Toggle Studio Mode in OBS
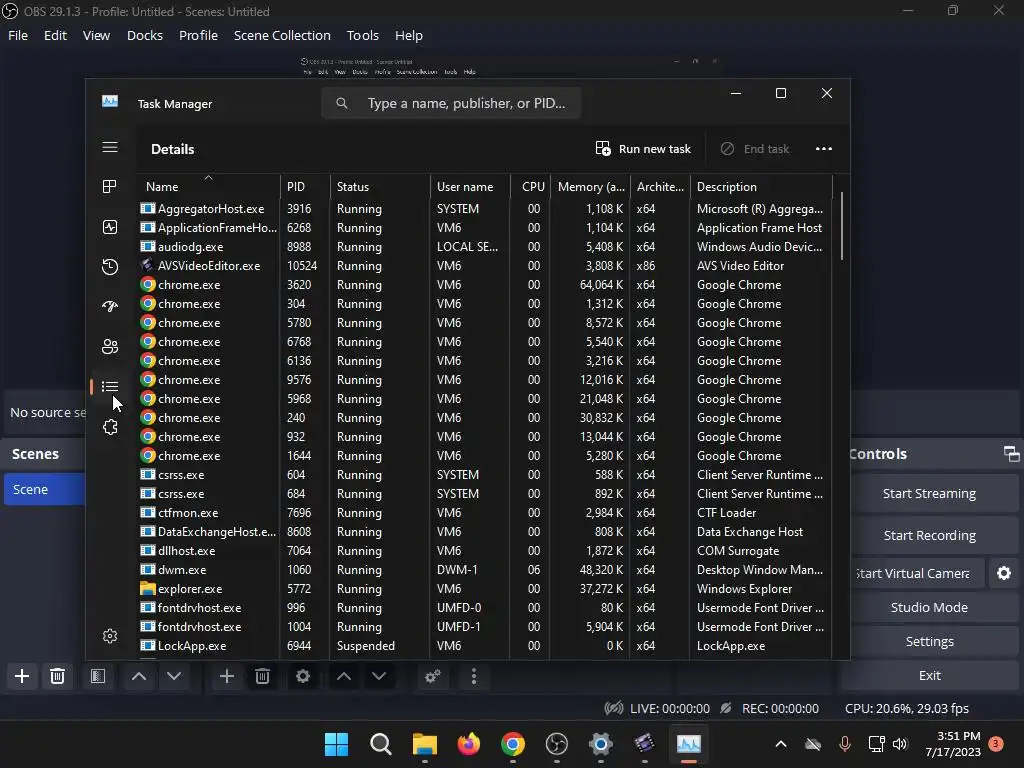 coord(929,607)
